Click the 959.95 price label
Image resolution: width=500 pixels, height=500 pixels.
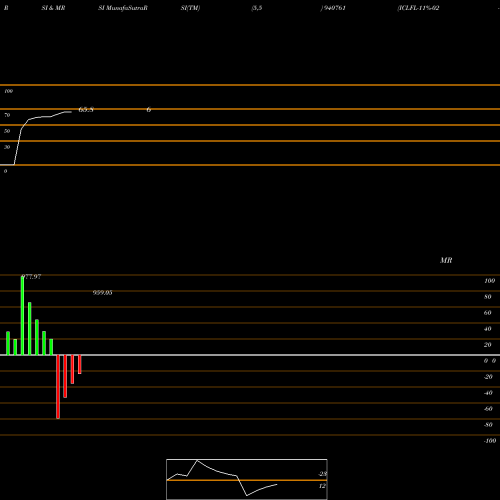click(x=102, y=293)
